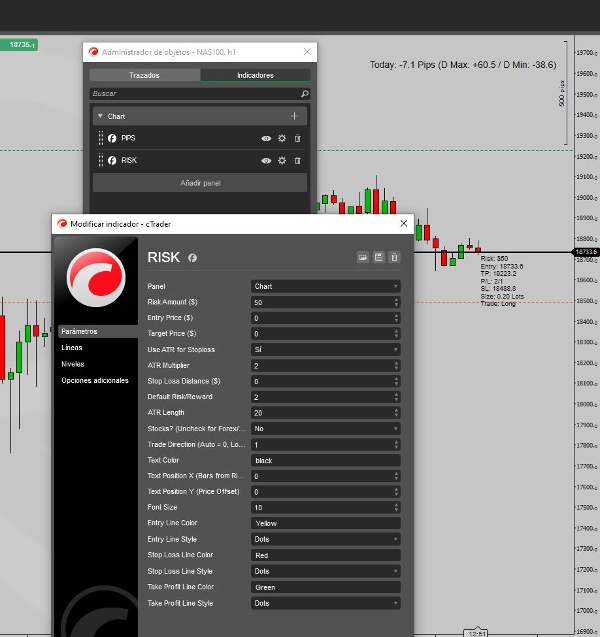600x637 pixels.
Task: Click the Trade: Long text on chart
Action: coord(498,303)
